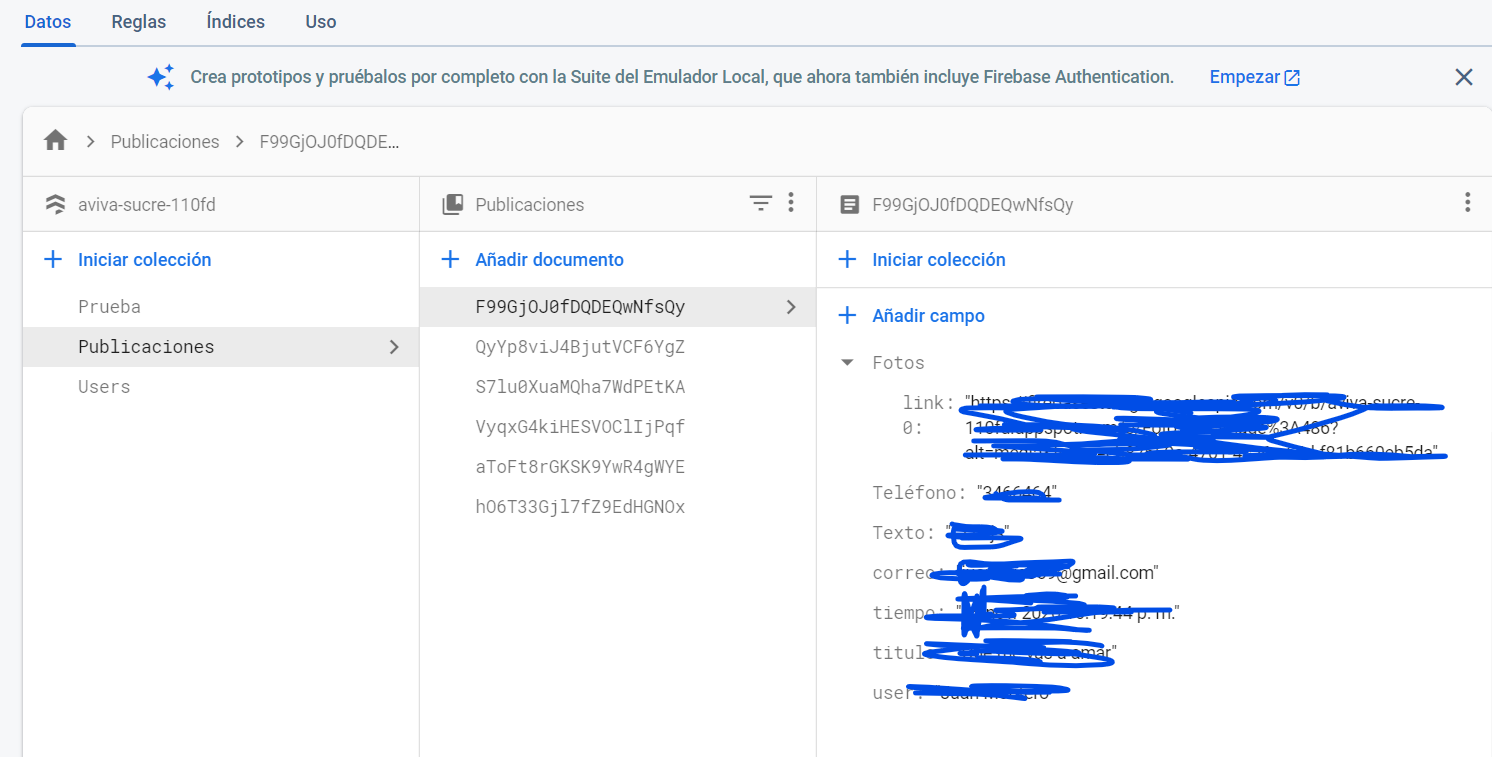Select the Publicaciones collection row

[221, 347]
